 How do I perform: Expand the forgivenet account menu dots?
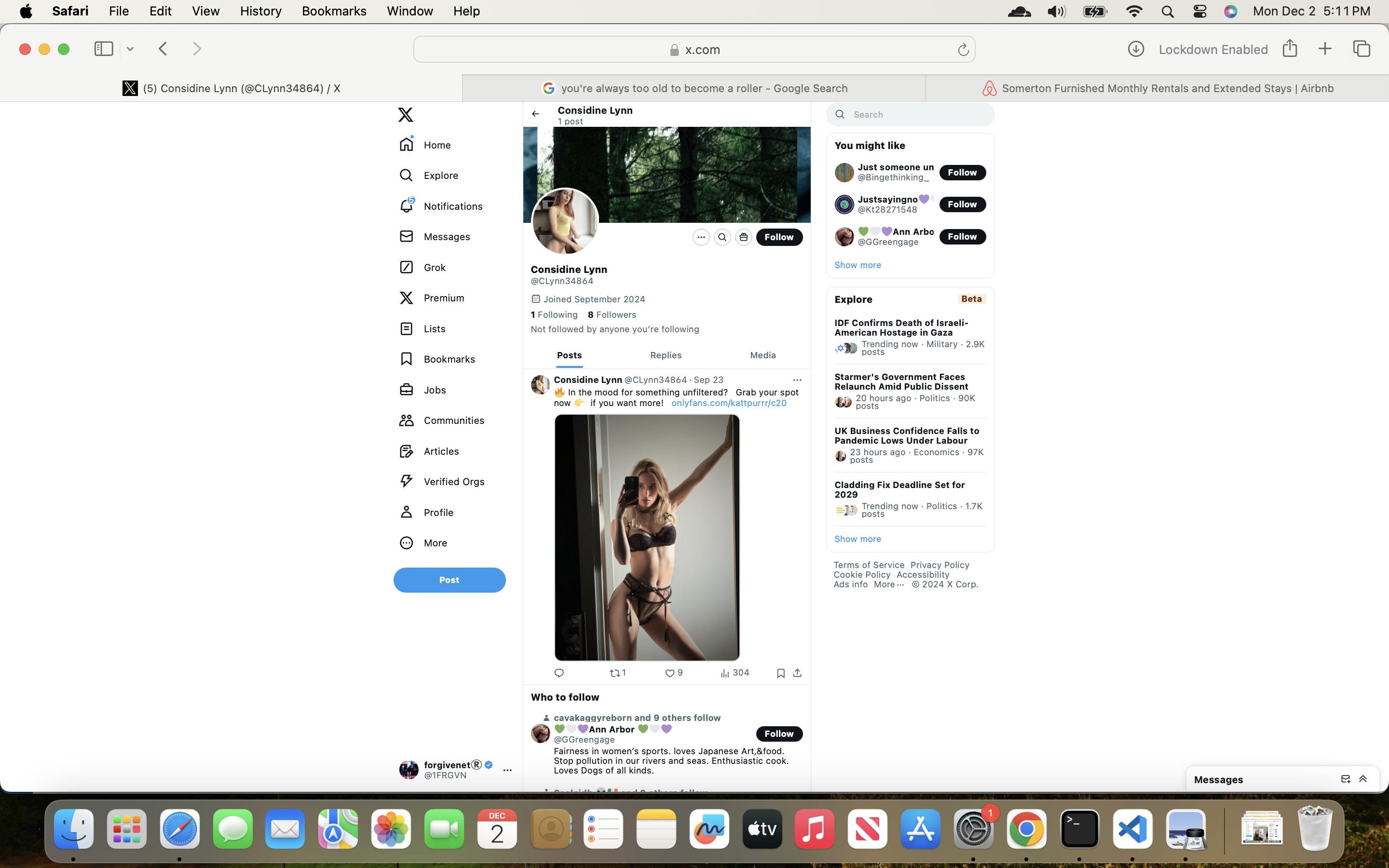coord(507,770)
